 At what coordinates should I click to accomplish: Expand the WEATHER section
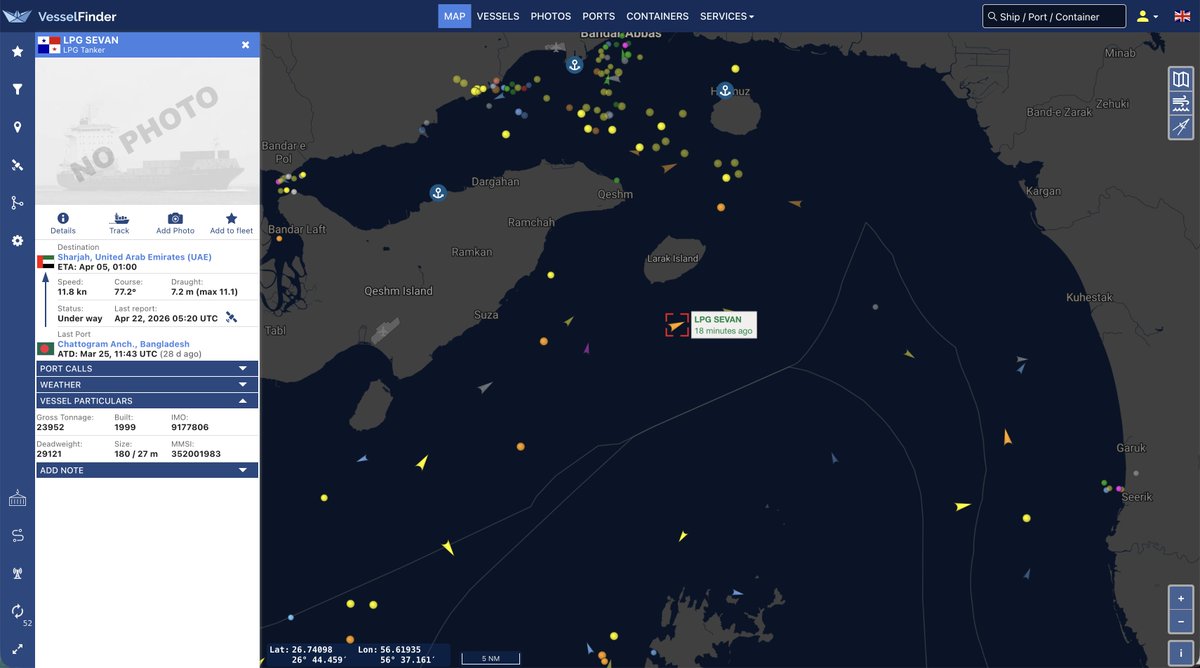(x=147, y=385)
